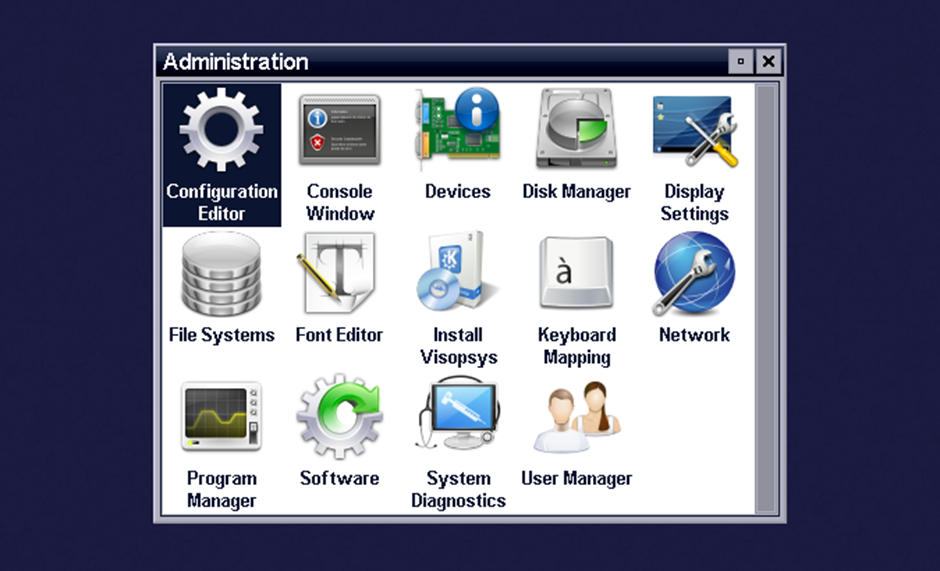Open Display Settings tools icon
The width and height of the screenshot is (940, 571).
[x=694, y=131]
